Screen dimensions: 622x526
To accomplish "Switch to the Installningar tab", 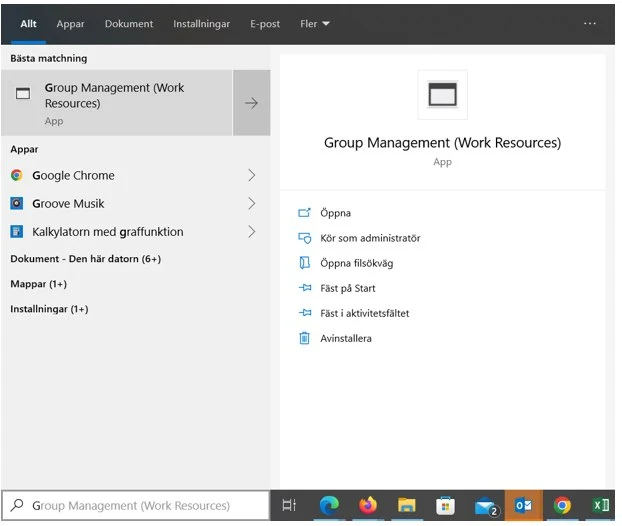I will [x=201, y=24].
